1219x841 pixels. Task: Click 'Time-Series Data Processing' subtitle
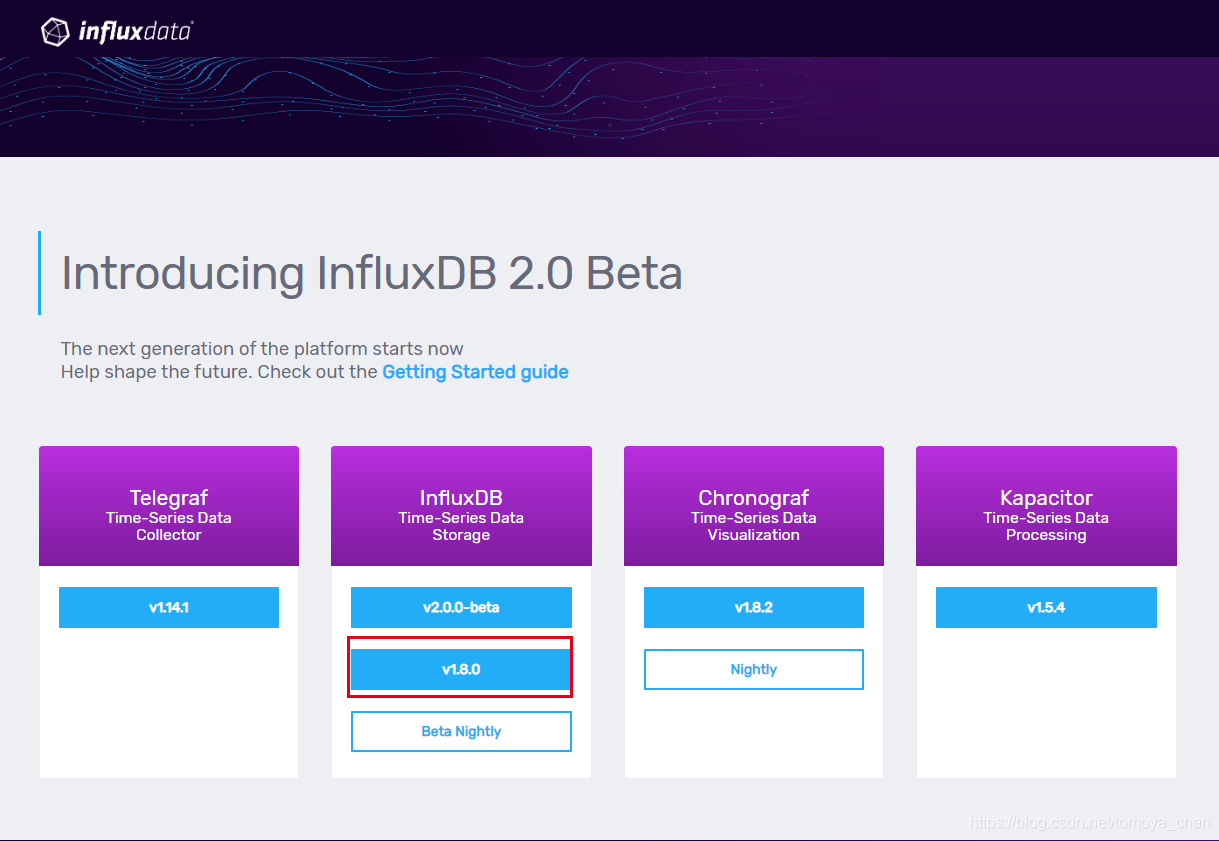pyautogui.click(x=1046, y=526)
